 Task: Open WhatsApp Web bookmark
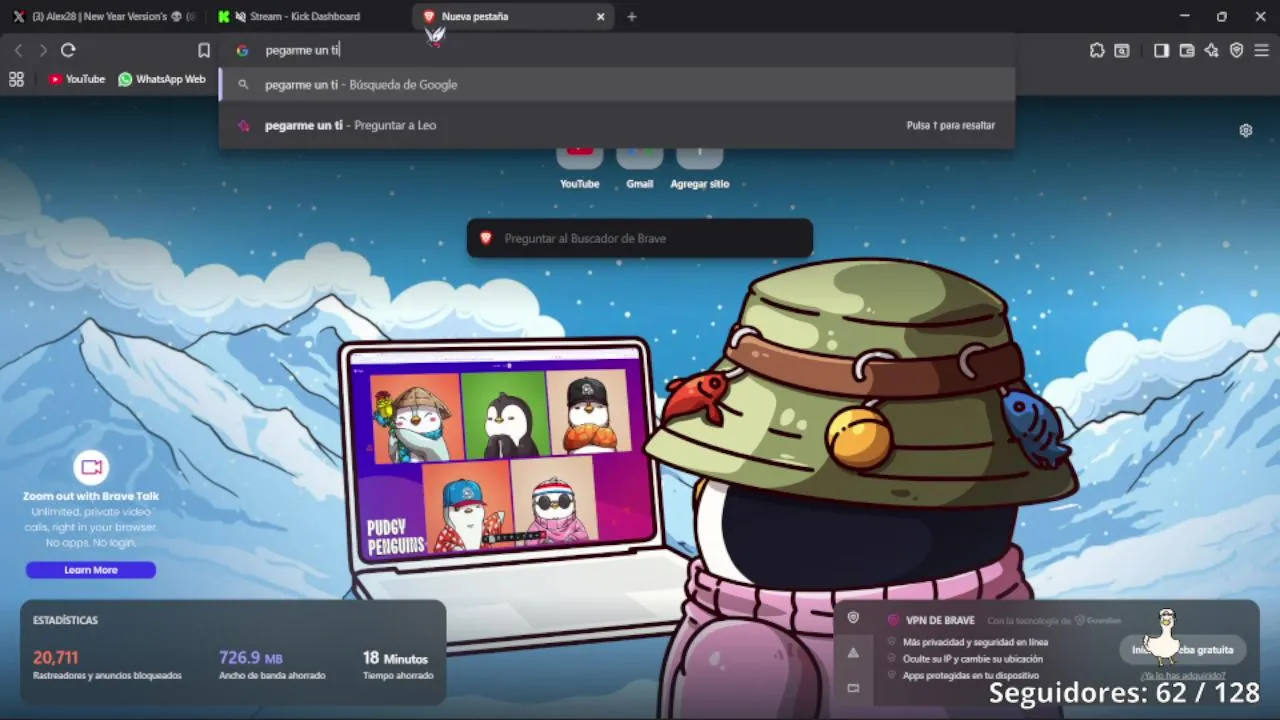(162, 79)
